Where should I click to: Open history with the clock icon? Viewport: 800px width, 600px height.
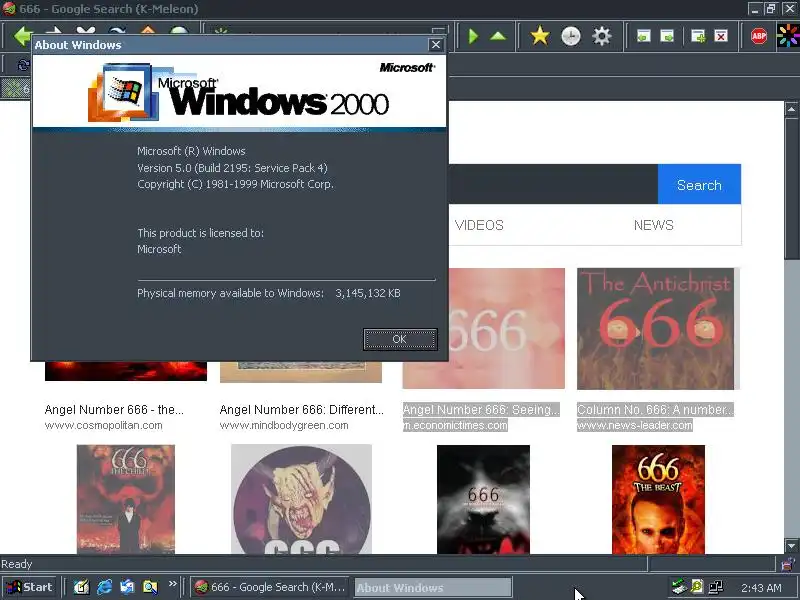(570, 36)
